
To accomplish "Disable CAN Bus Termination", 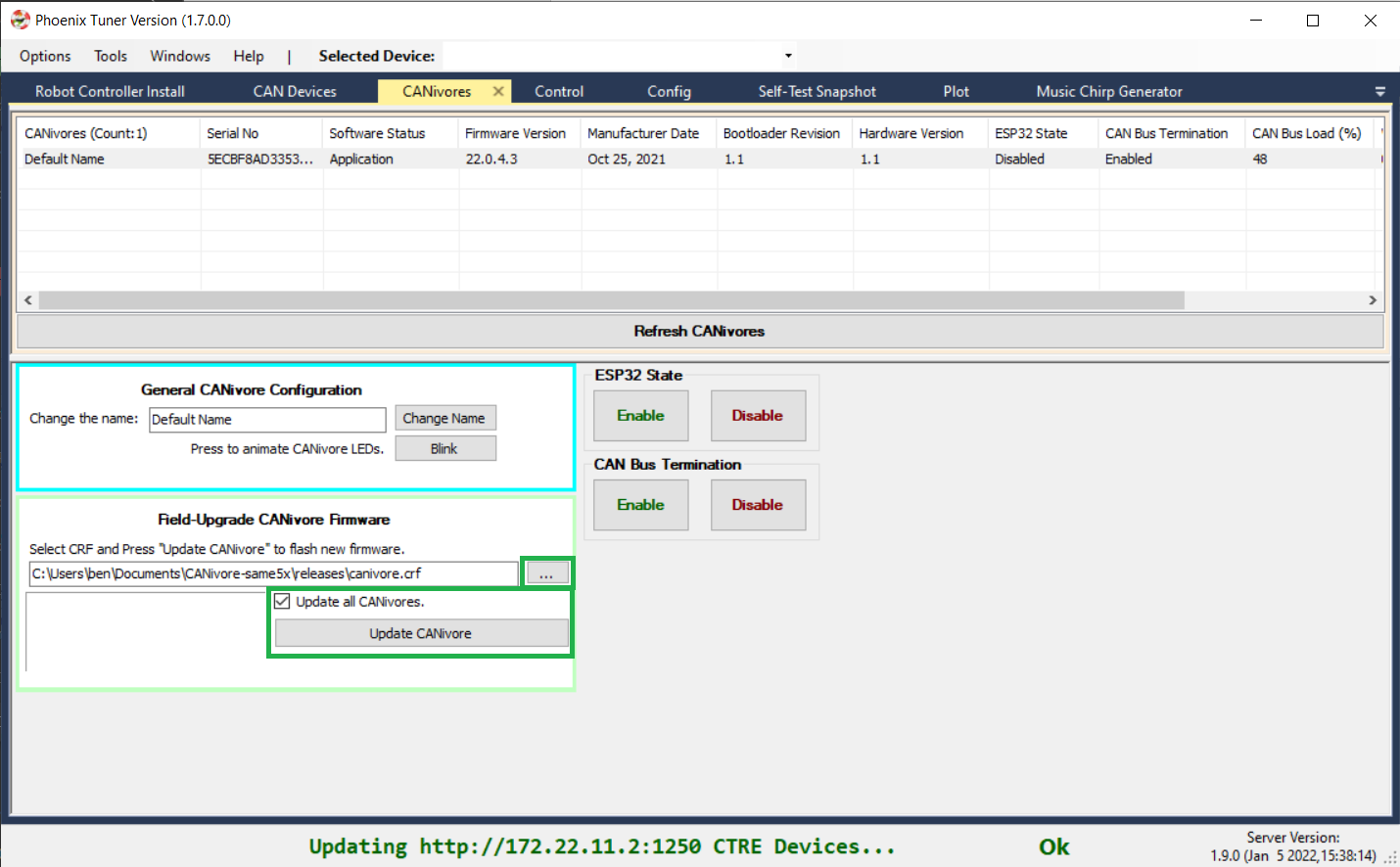I will tap(758, 505).
